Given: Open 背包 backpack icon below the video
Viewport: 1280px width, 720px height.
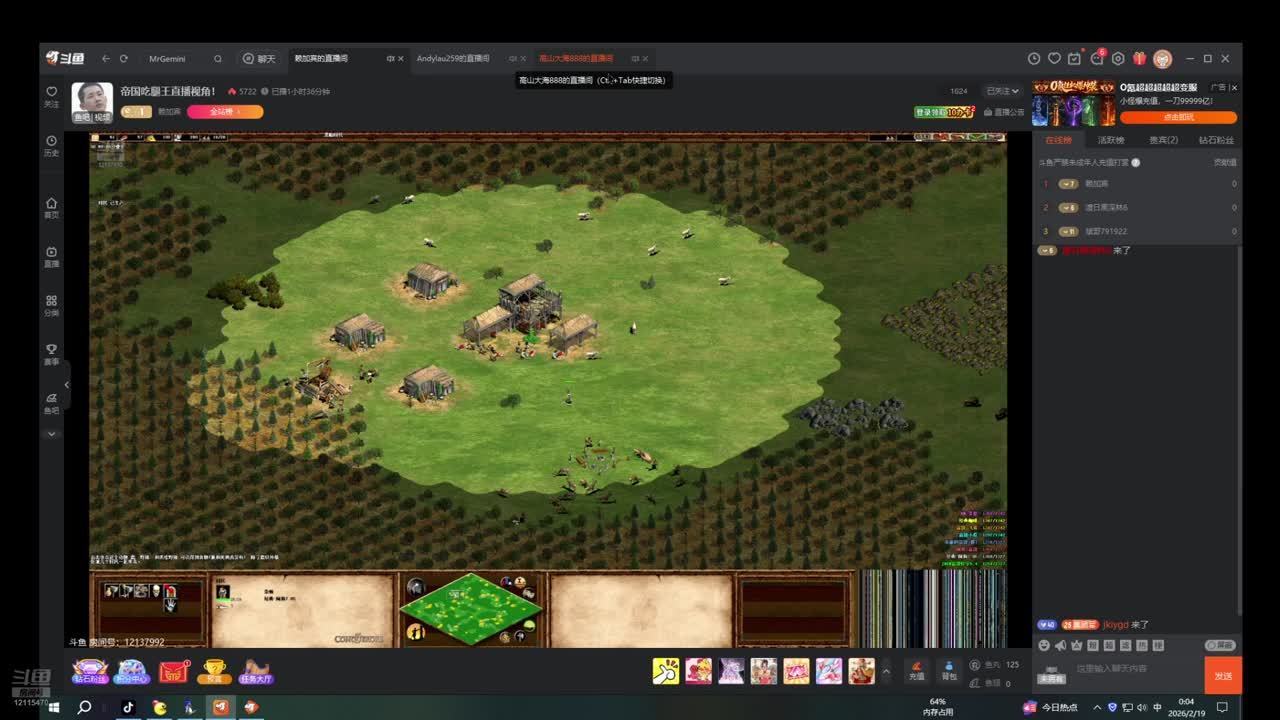Looking at the screenshot, I should tap(949, 670).
